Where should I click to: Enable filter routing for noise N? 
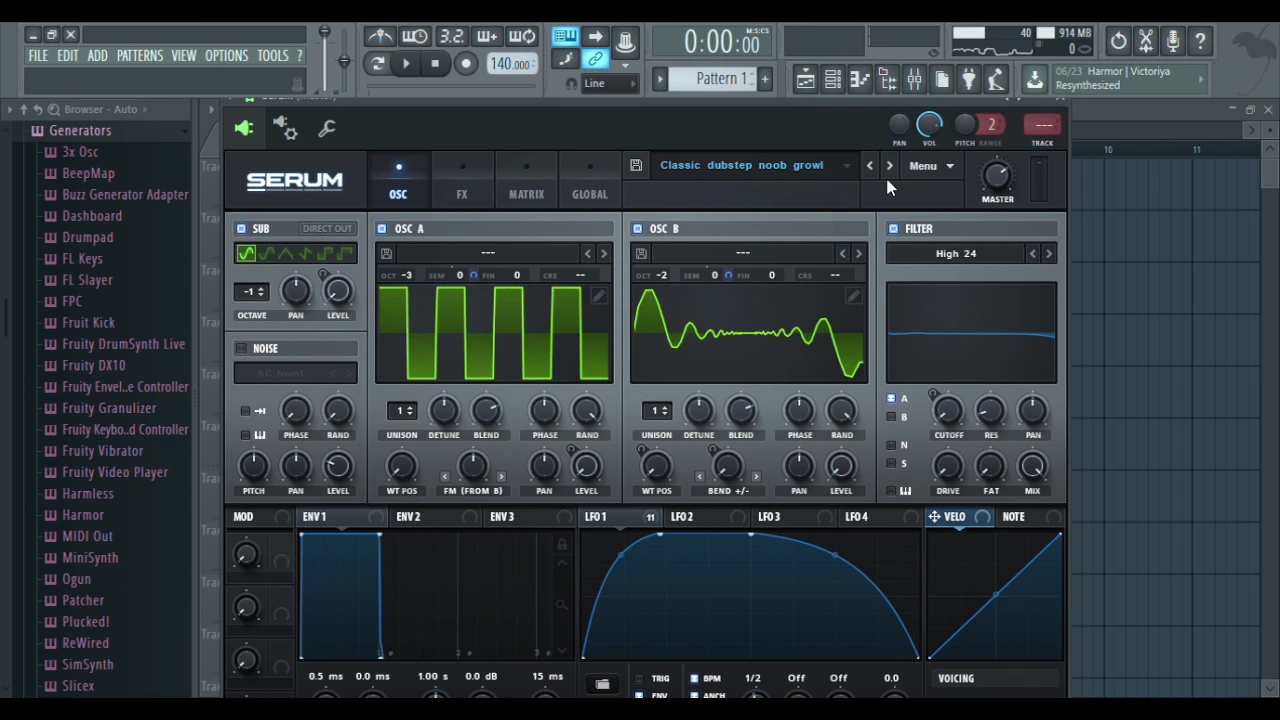(891, 445)
